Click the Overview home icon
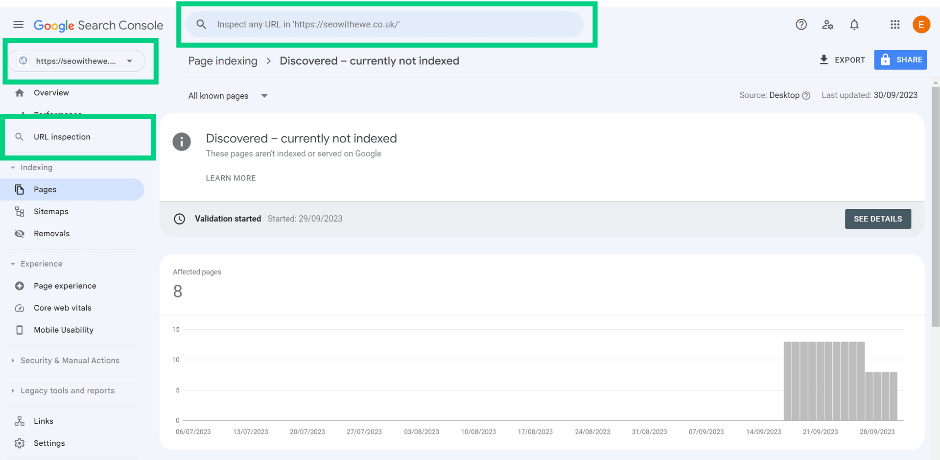The height and width of the screenshot is (460, 940). (x=19, y=93)
